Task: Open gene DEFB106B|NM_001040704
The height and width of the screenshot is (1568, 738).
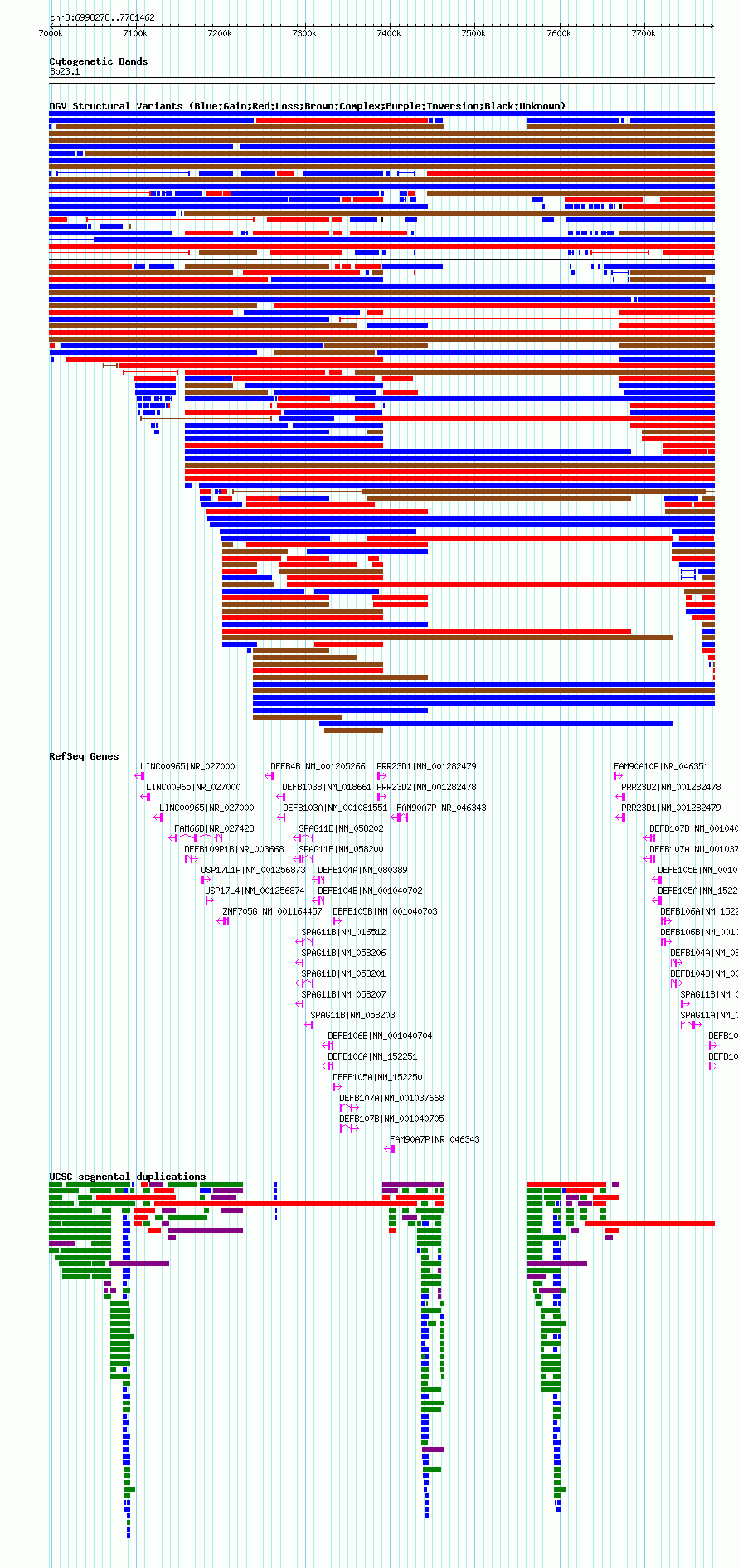Action: [x=380, y=1036]
